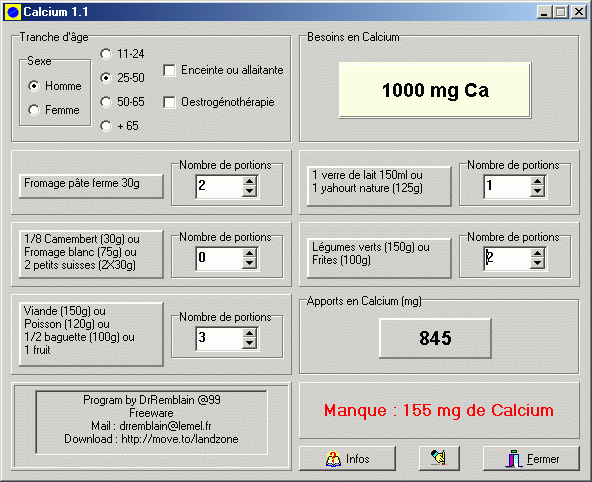Image resolution: width=592 pixels, height=482 pixels.
Task: Click the portions field for verre de lait
Action: (x=507, y=186)
